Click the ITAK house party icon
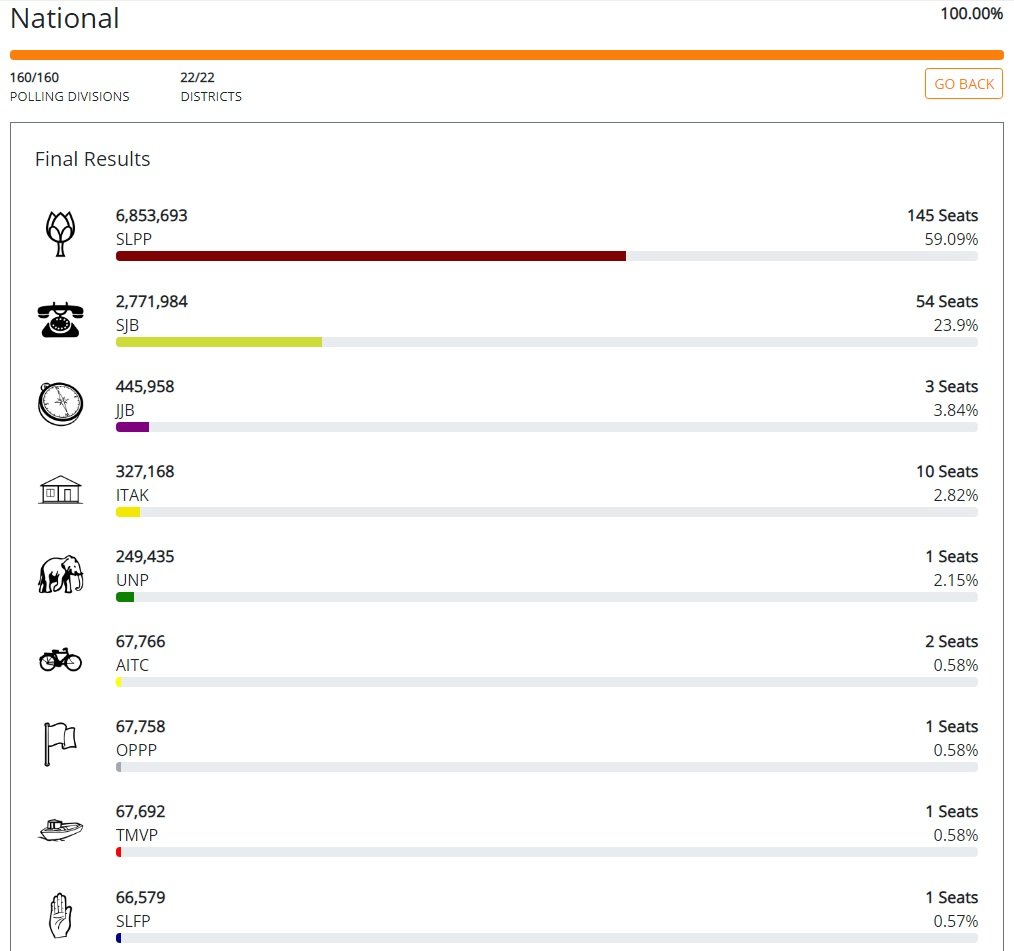 click(60, 490)
